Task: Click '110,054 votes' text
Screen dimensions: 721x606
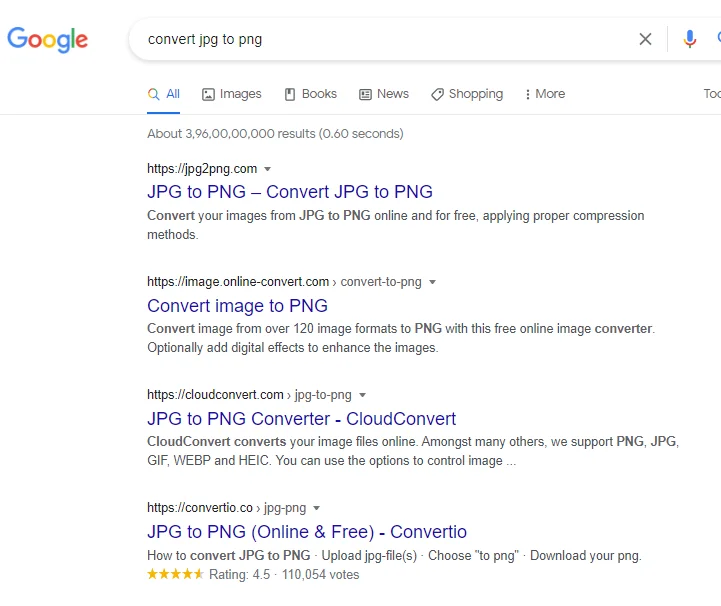Action: (x=320, y=575)
